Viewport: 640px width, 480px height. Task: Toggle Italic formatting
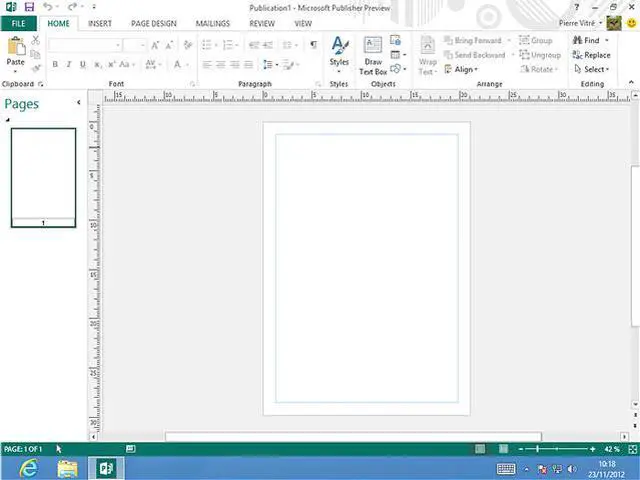69,65
